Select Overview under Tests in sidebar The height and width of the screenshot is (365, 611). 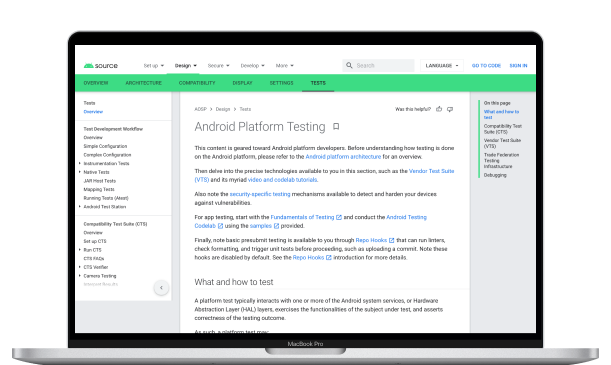(x=93, y=112)
